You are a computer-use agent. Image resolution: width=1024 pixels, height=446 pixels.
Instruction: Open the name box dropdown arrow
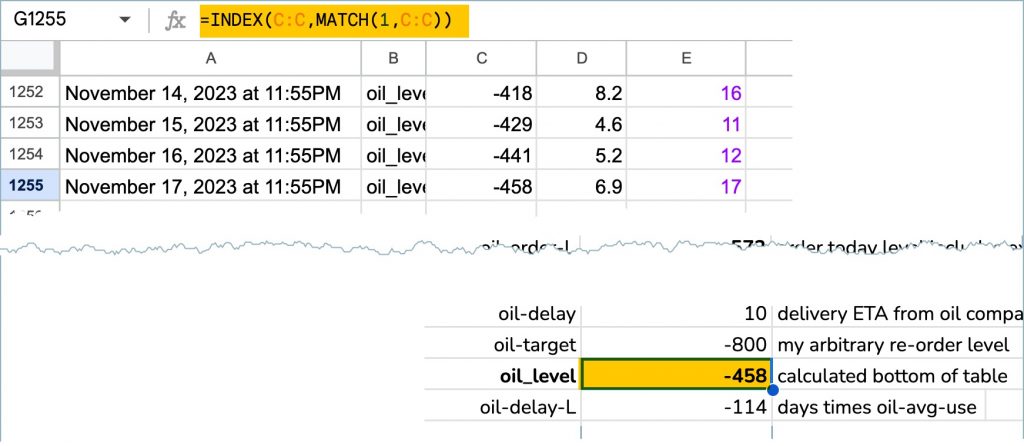(124, 21)
